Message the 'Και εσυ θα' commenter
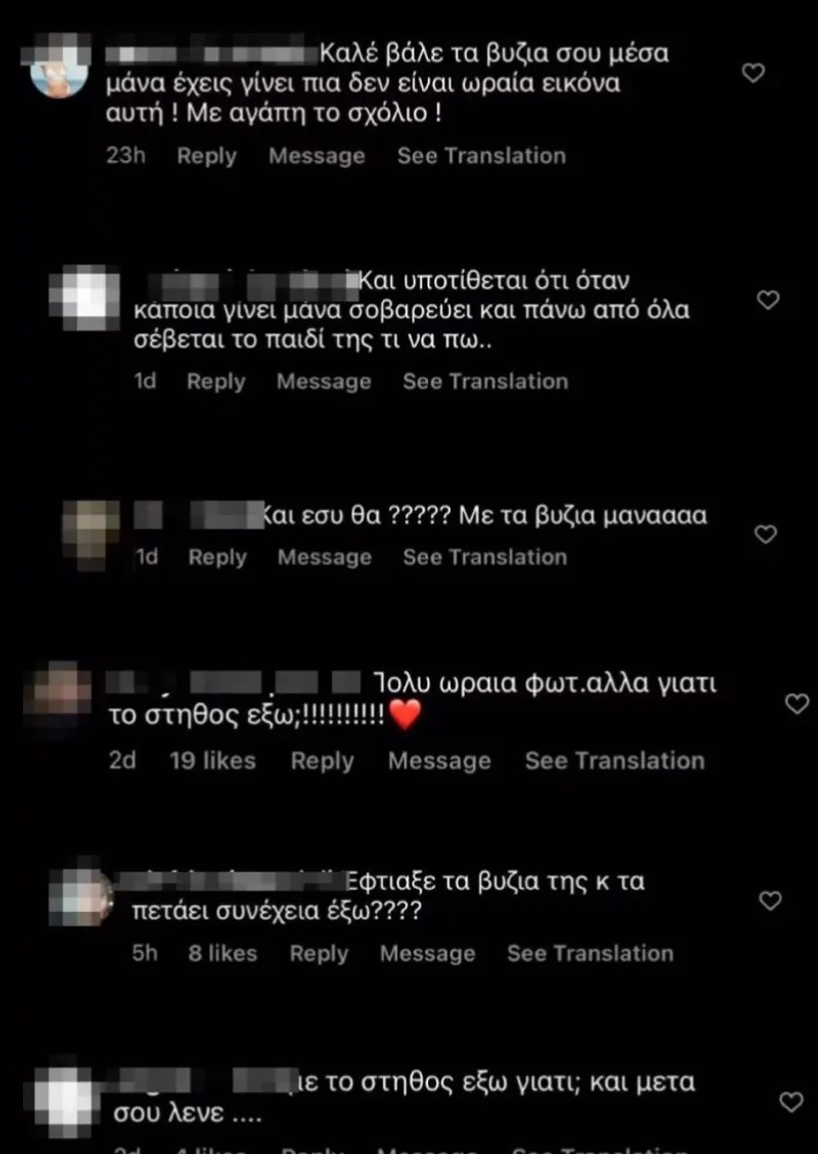The image size is (818, 1154). (325, 557)
